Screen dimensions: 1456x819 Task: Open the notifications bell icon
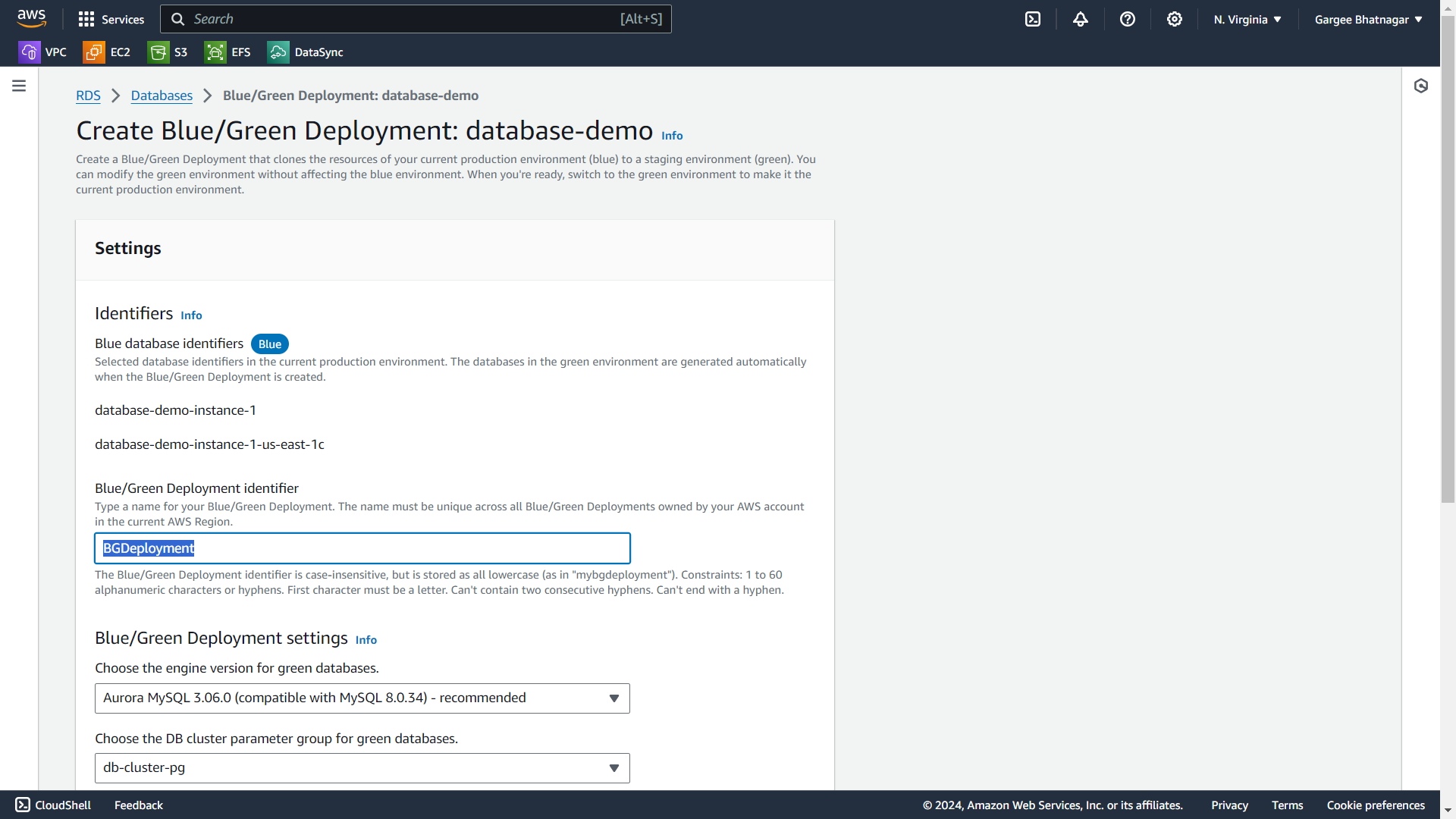(x=1081, y=19)
